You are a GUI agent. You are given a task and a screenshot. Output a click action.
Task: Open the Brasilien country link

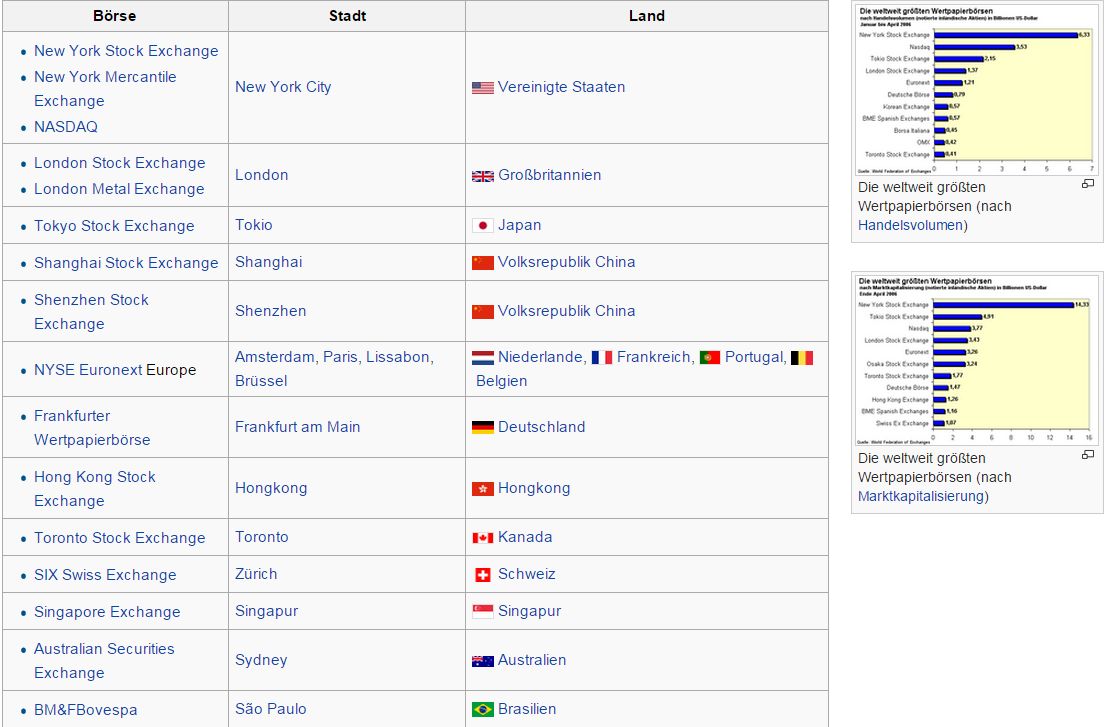527,709
